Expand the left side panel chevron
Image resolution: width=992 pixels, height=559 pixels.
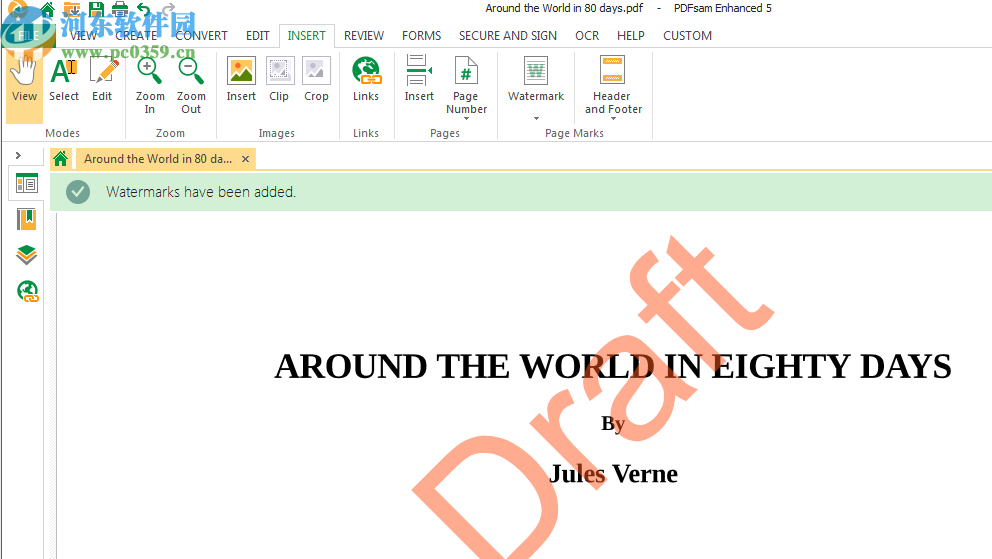click(x=18, y=156)
